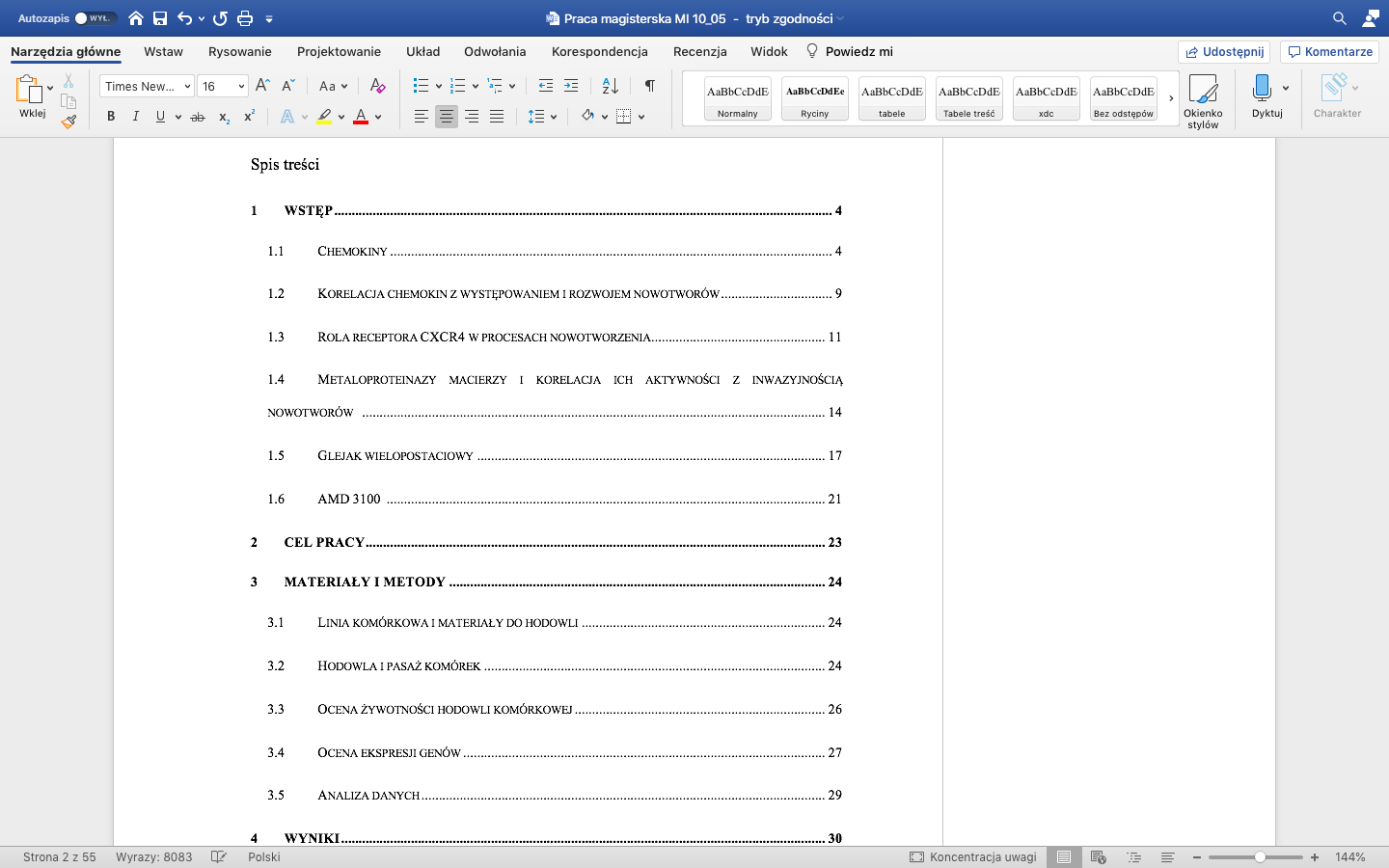Toggle the Autozapis switch
Viewport: 1389px width, 868px height.
[95, 18]
